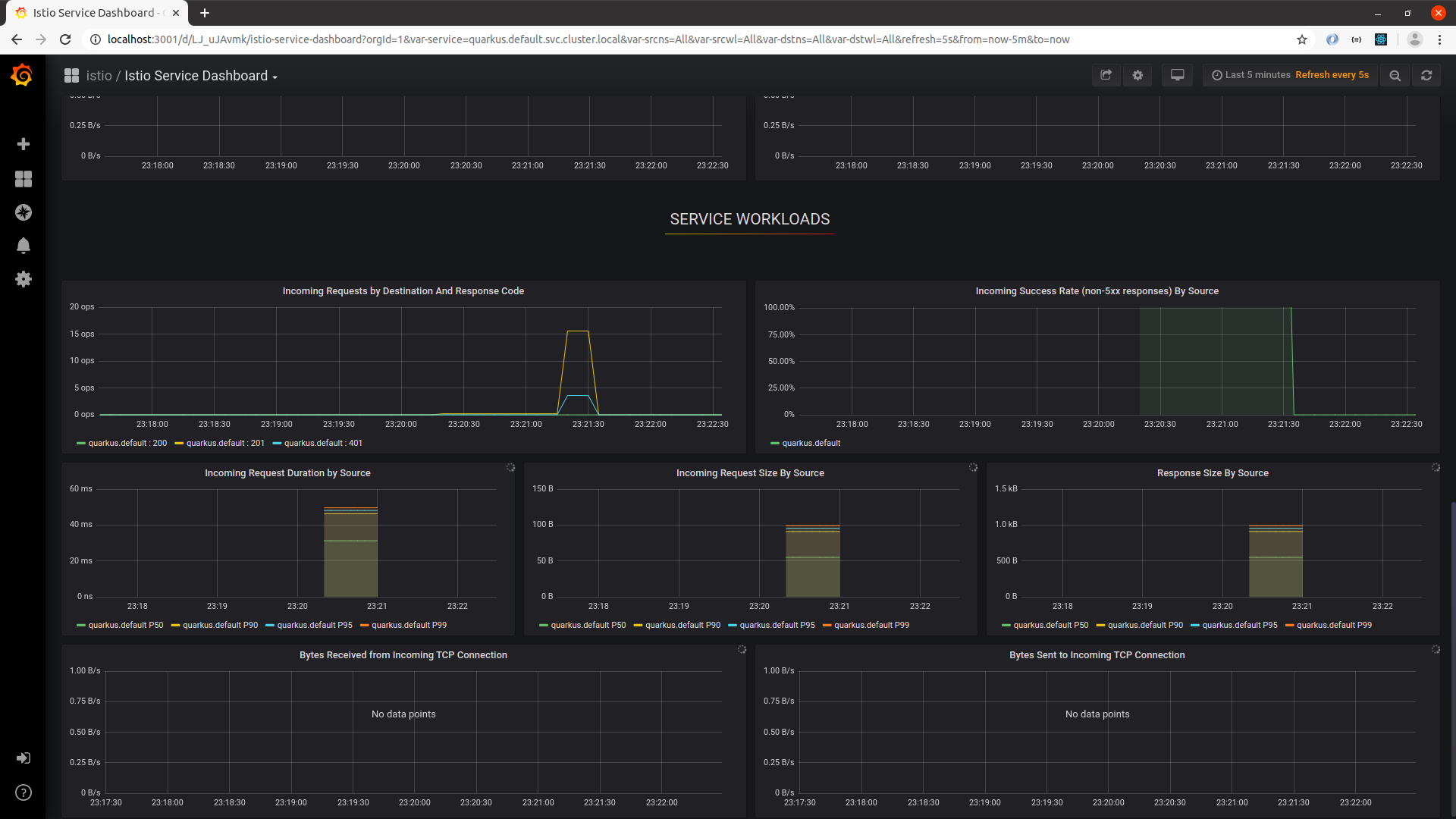
Task: Click the Grafana logo home icon
Action: coord(22,75)
